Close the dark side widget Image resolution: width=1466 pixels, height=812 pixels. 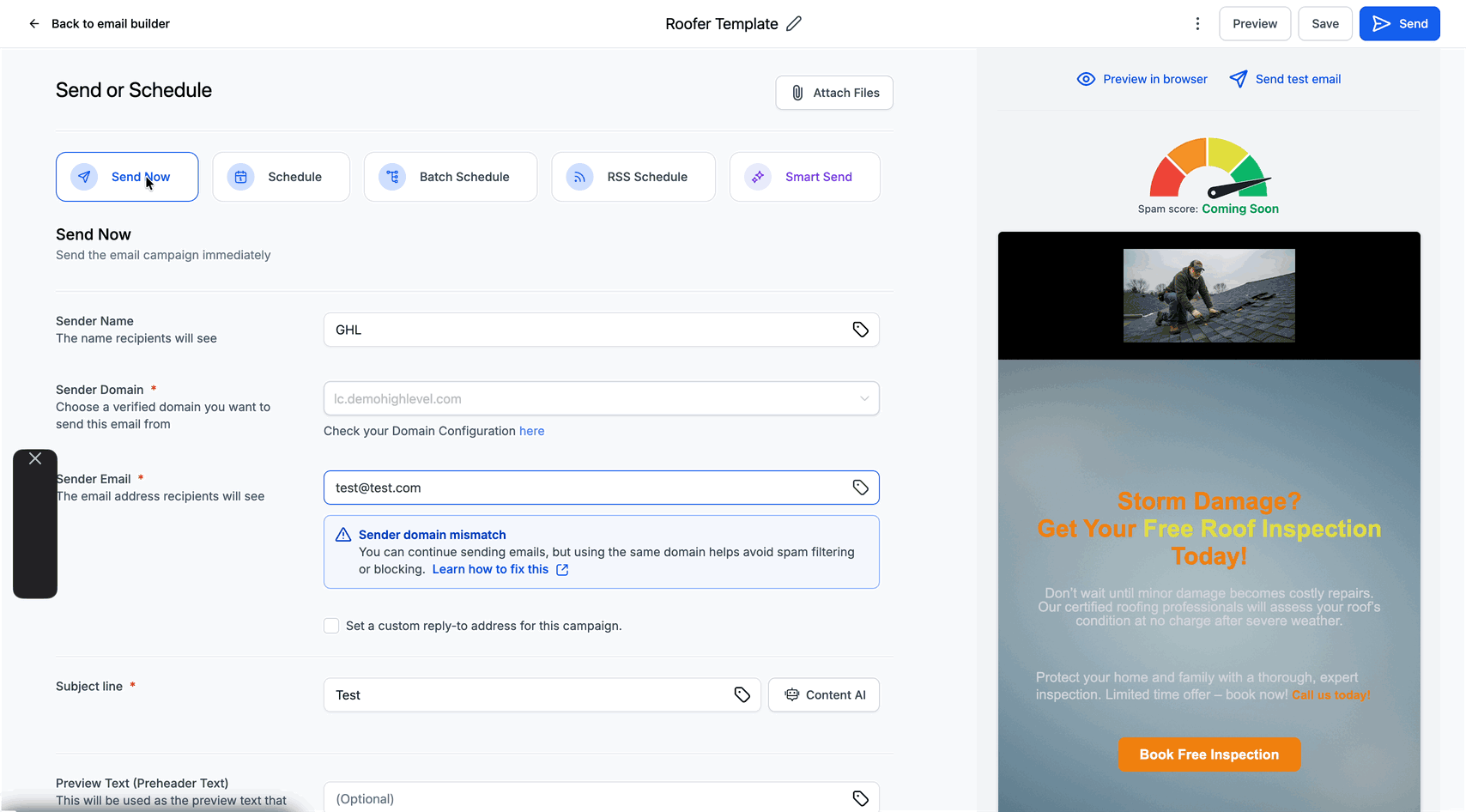[35, 459]
